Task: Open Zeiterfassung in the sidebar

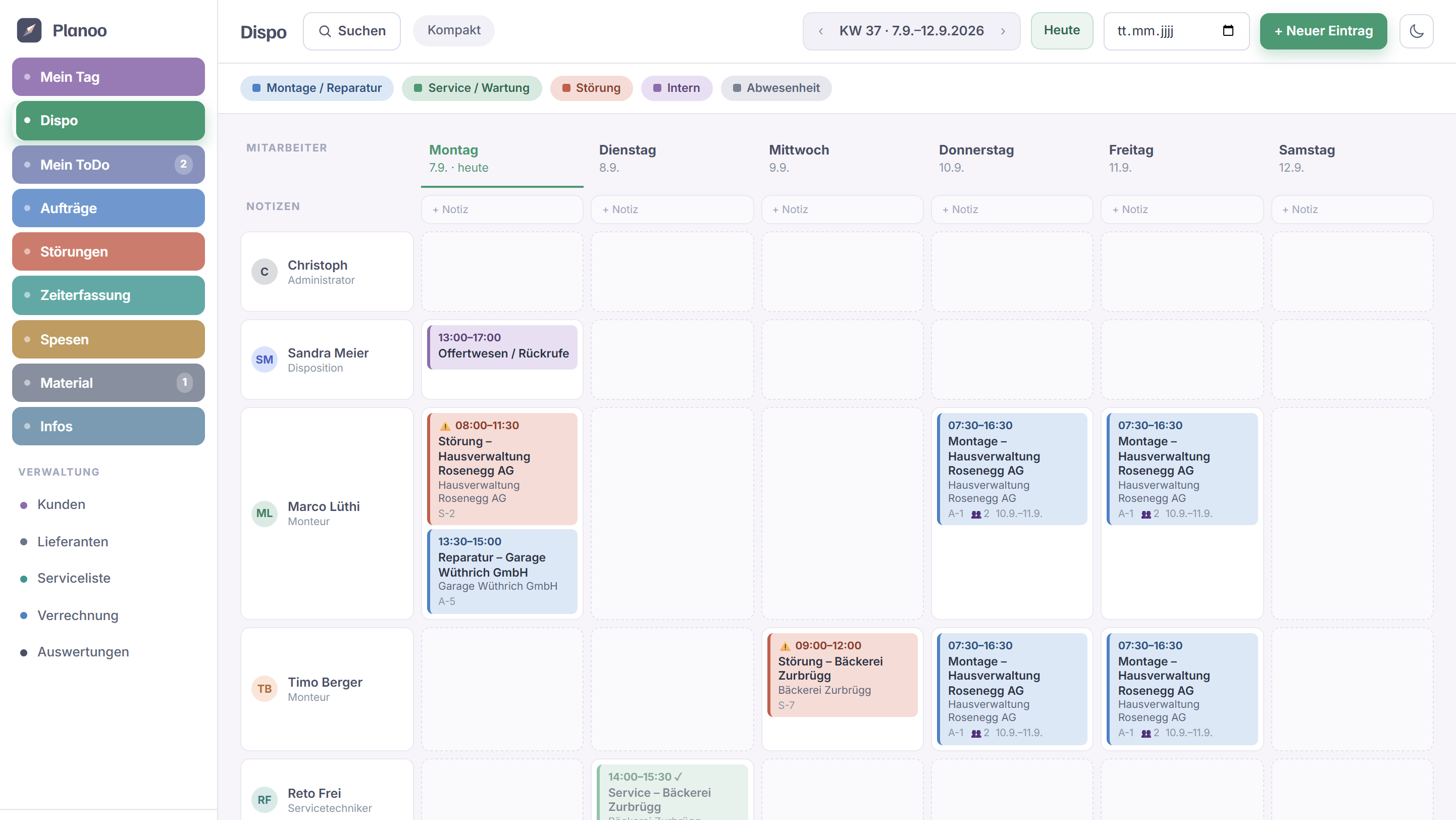Action: click(109, 295)
